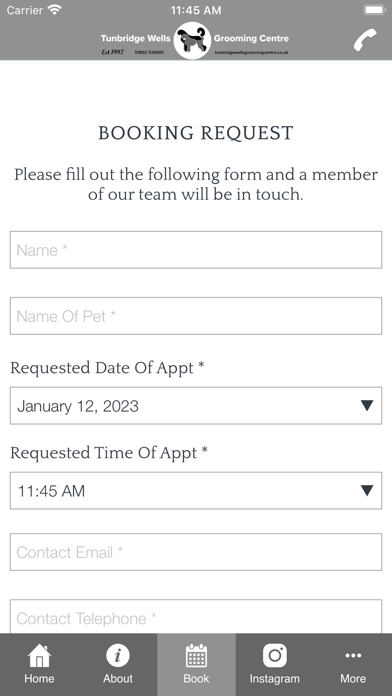Switch to the About tab label
Image resolution: width=392 pixels, height=696 pixels.
118,678
